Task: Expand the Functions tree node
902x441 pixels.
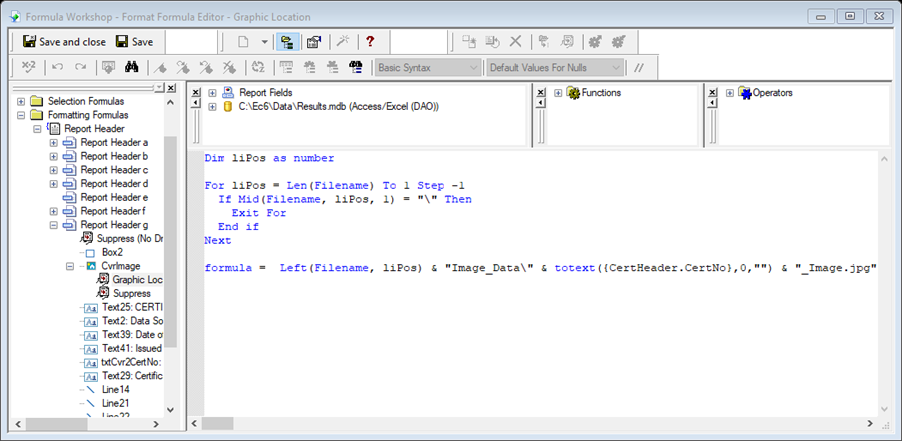Action: [558, 93]
